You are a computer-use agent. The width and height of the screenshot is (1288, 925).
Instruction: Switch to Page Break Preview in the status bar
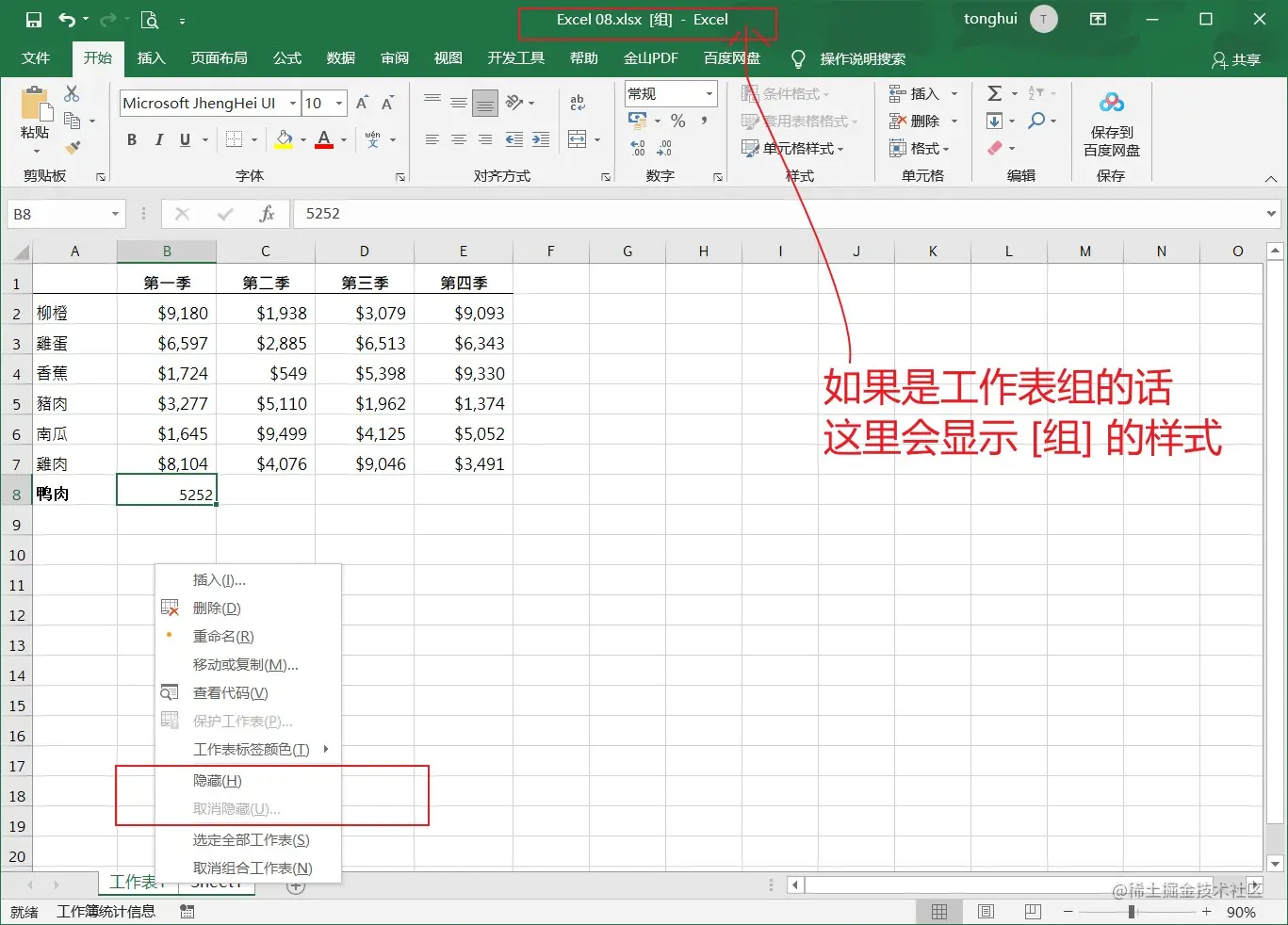[x=1033, y=912]
